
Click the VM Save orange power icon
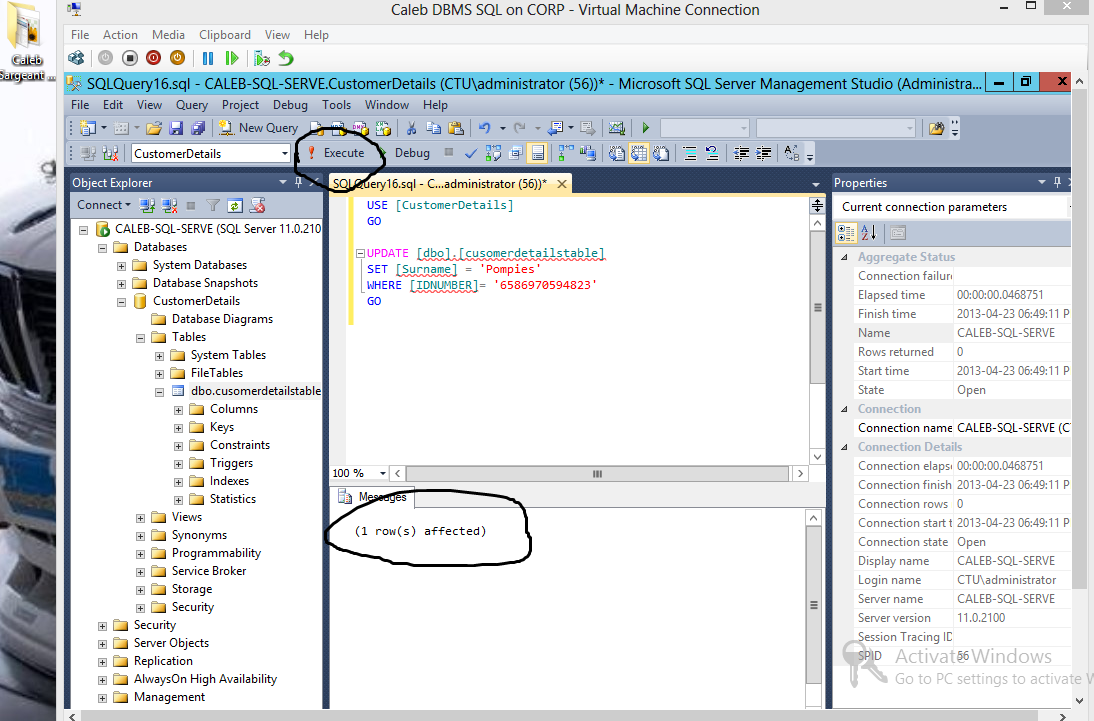click(177, 58)
